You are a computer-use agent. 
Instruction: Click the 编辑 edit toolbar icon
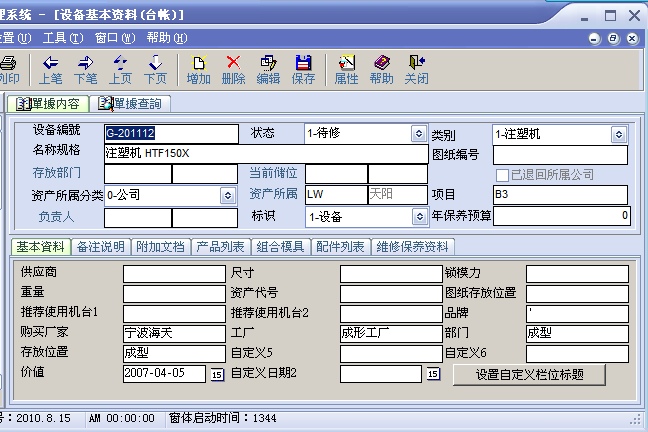tap(268, 63)
